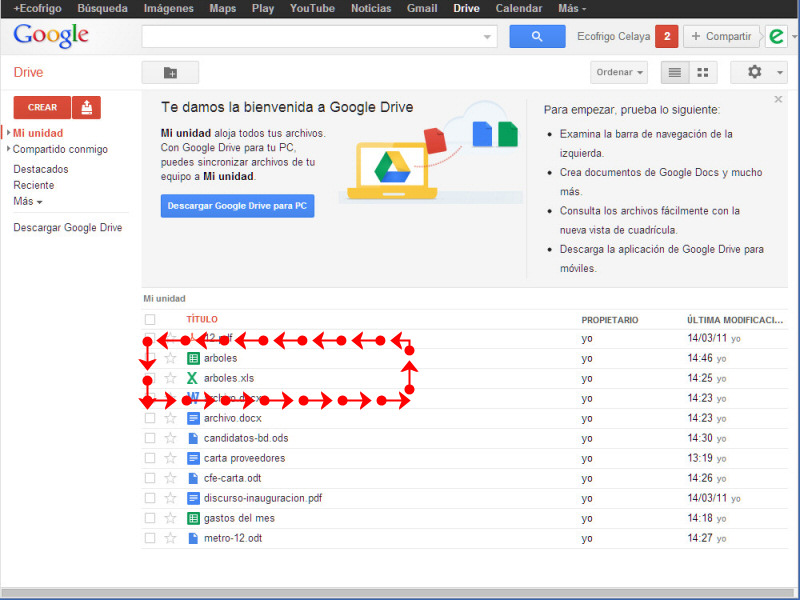Screen dimensions: 800x600
Task: Click the blue search magnifier button
Action: tap(537, 36)
